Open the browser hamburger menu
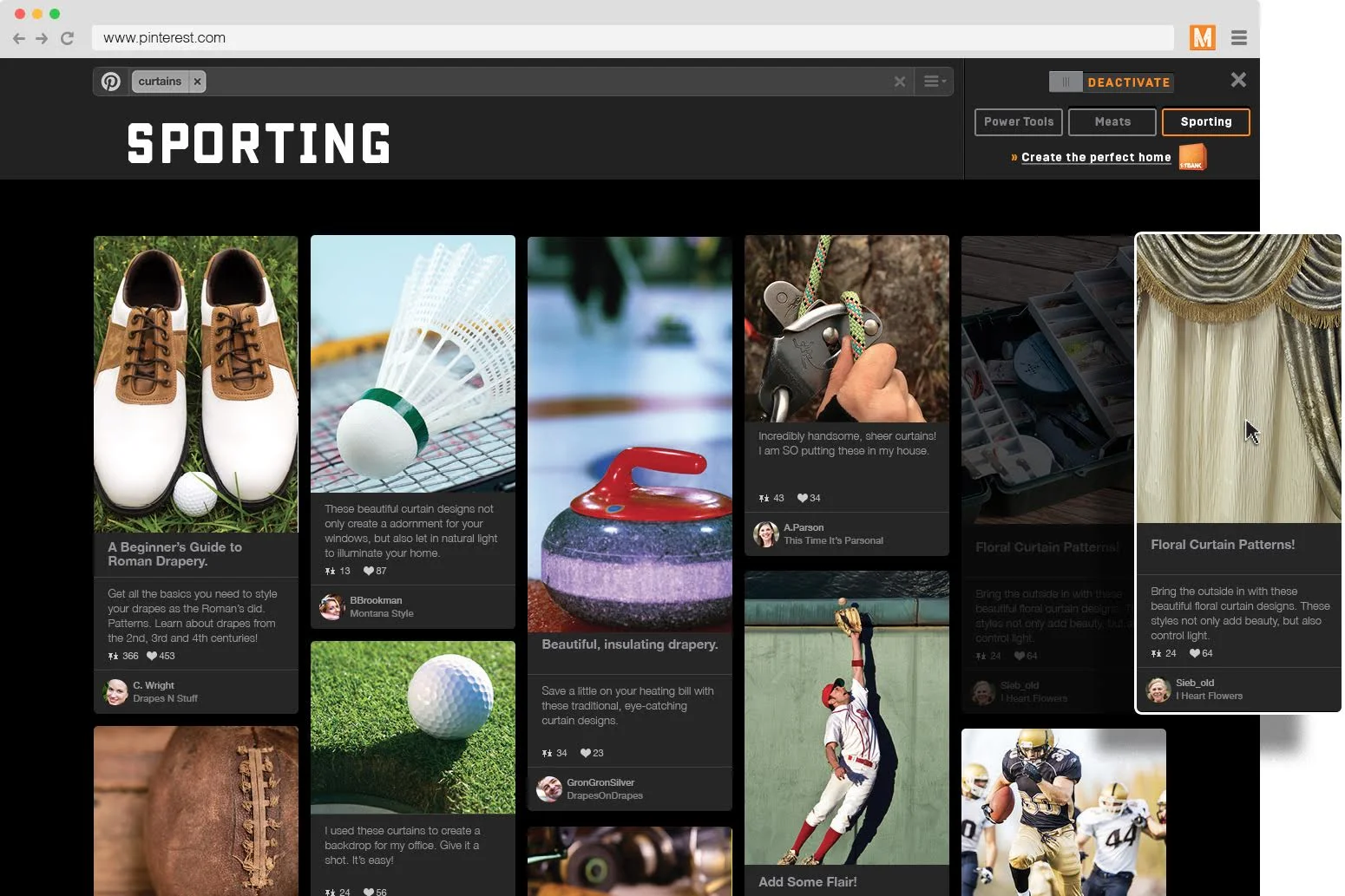The image size is (1345, 896). coord(1239,37)
